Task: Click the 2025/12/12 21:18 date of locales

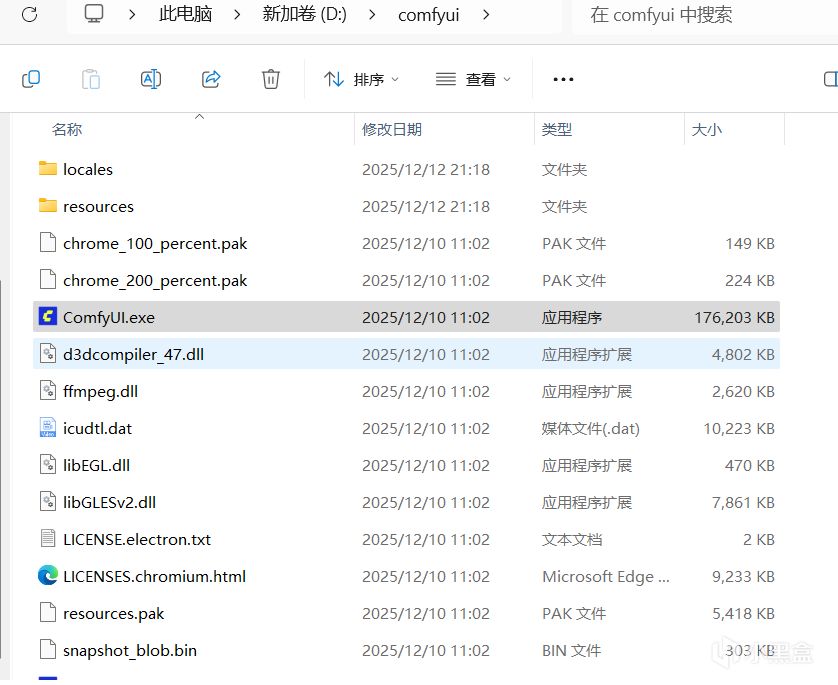Action: 426,169
